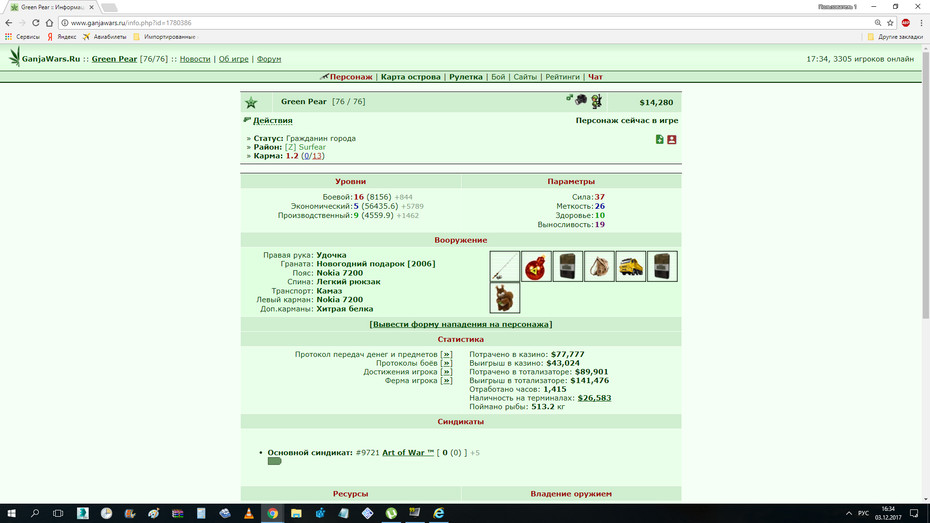Click the syndicate green badge icon
The image size is (930, 523).
coord(274,461)
